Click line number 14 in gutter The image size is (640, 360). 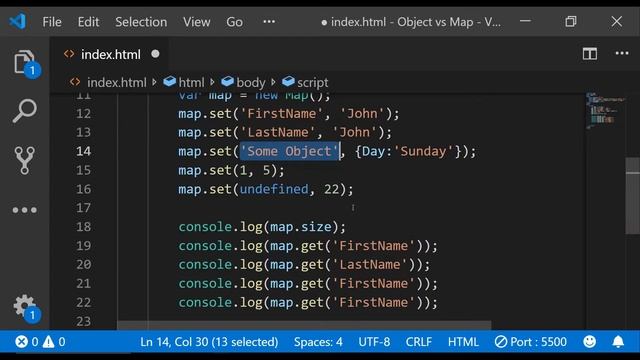(83, 151)
